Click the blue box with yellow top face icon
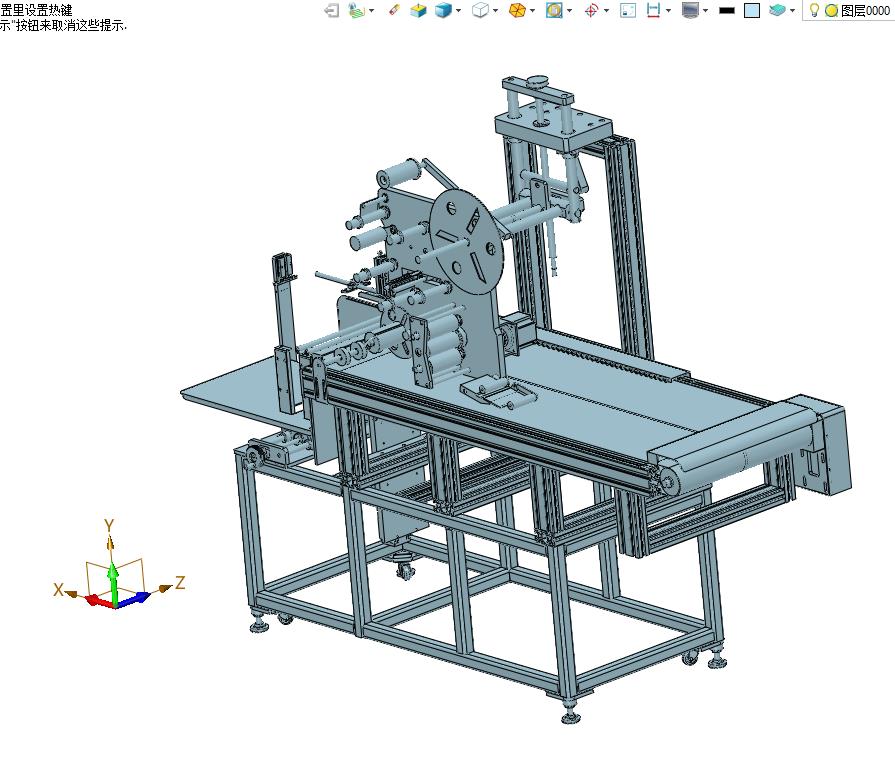The width and height of the screenshot is (895, 757). pyautogui.click(x=418, y=10)
